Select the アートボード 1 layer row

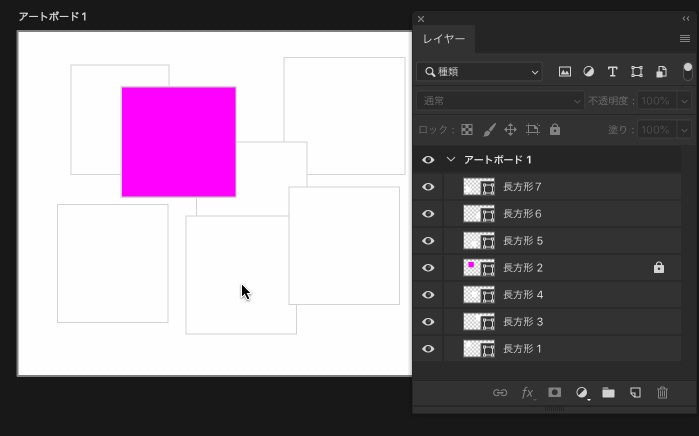pos(547,160)
